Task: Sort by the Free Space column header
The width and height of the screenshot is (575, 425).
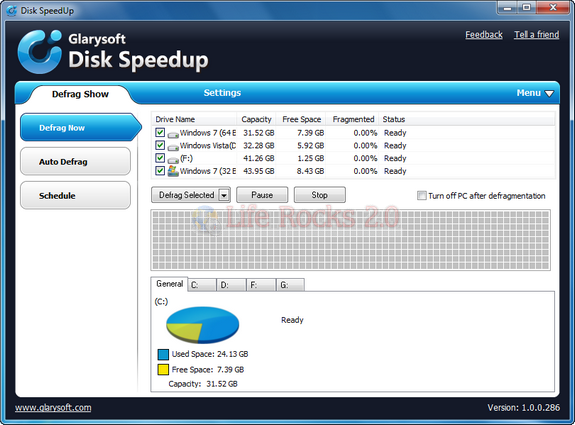Action: [301, 119]
